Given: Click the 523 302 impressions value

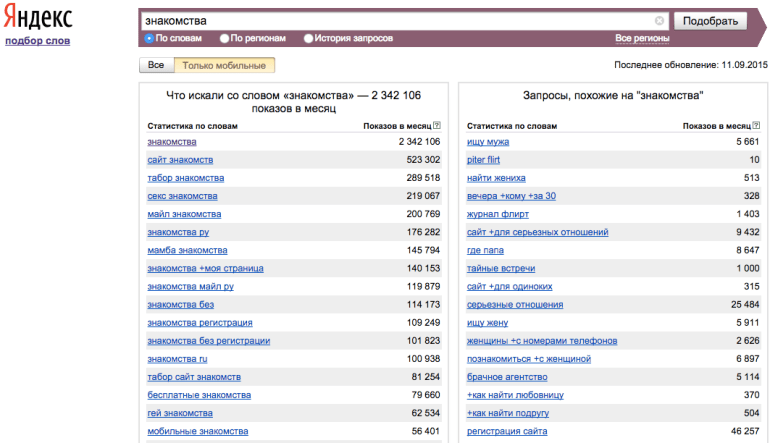Looking at the screenshot, I should [423, 160].
